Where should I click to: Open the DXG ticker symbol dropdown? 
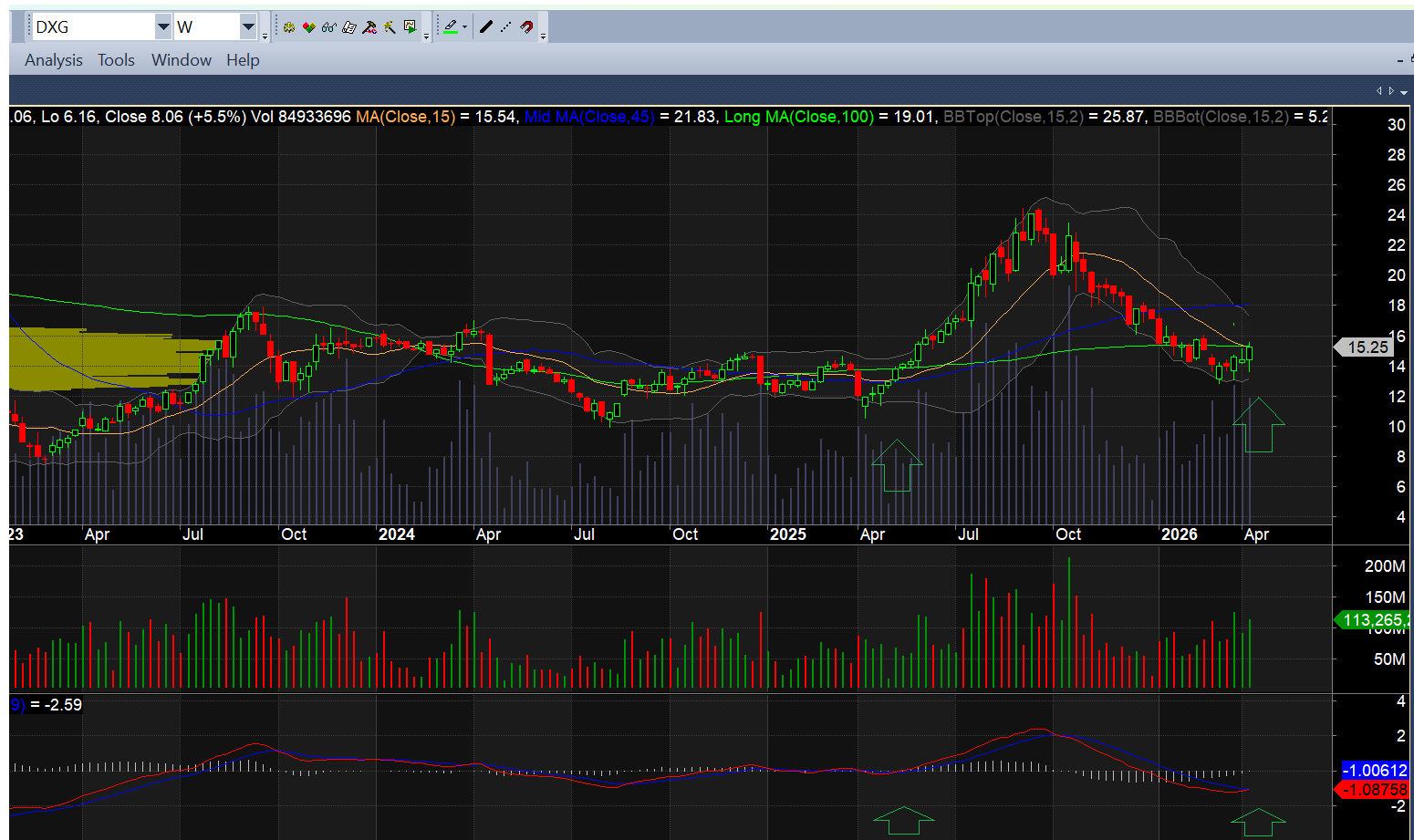tap(163, 27)
